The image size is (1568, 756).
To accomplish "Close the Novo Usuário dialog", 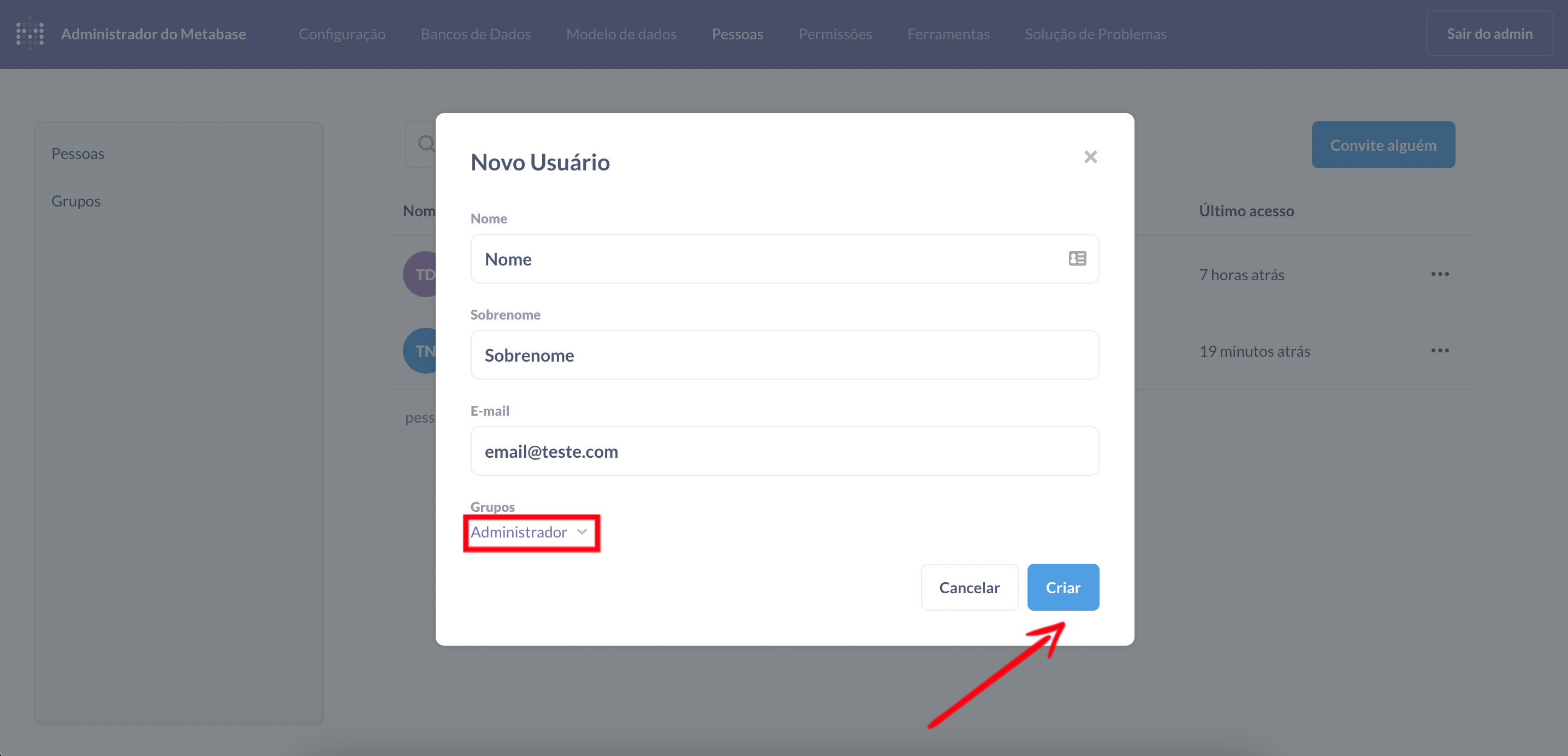I will pos(1090,157).
